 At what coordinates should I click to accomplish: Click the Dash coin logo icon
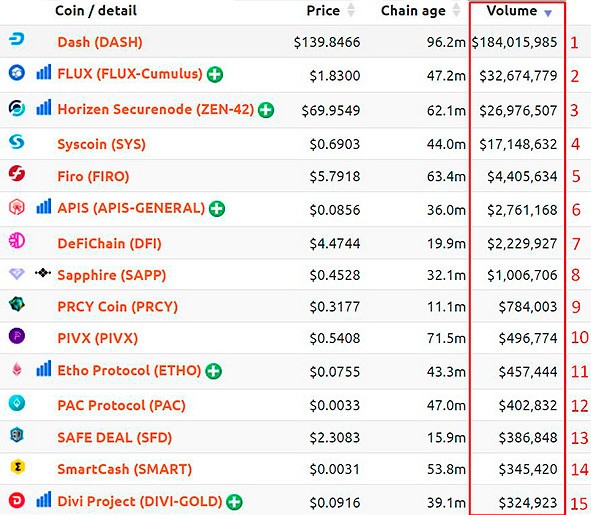pyautogui.click(x=17, y=39)
